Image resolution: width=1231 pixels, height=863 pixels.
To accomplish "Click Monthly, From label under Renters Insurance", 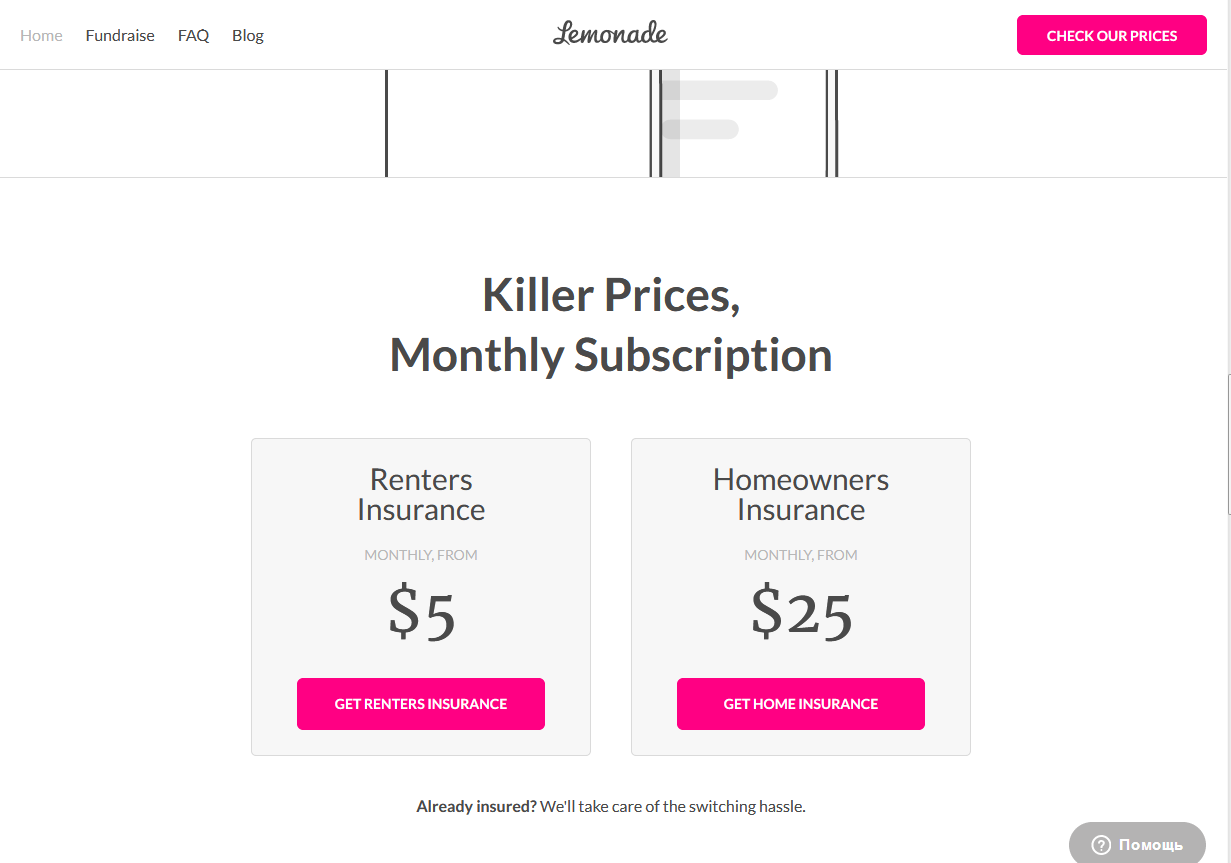I will pyautogui.click(x=421, y=555).
